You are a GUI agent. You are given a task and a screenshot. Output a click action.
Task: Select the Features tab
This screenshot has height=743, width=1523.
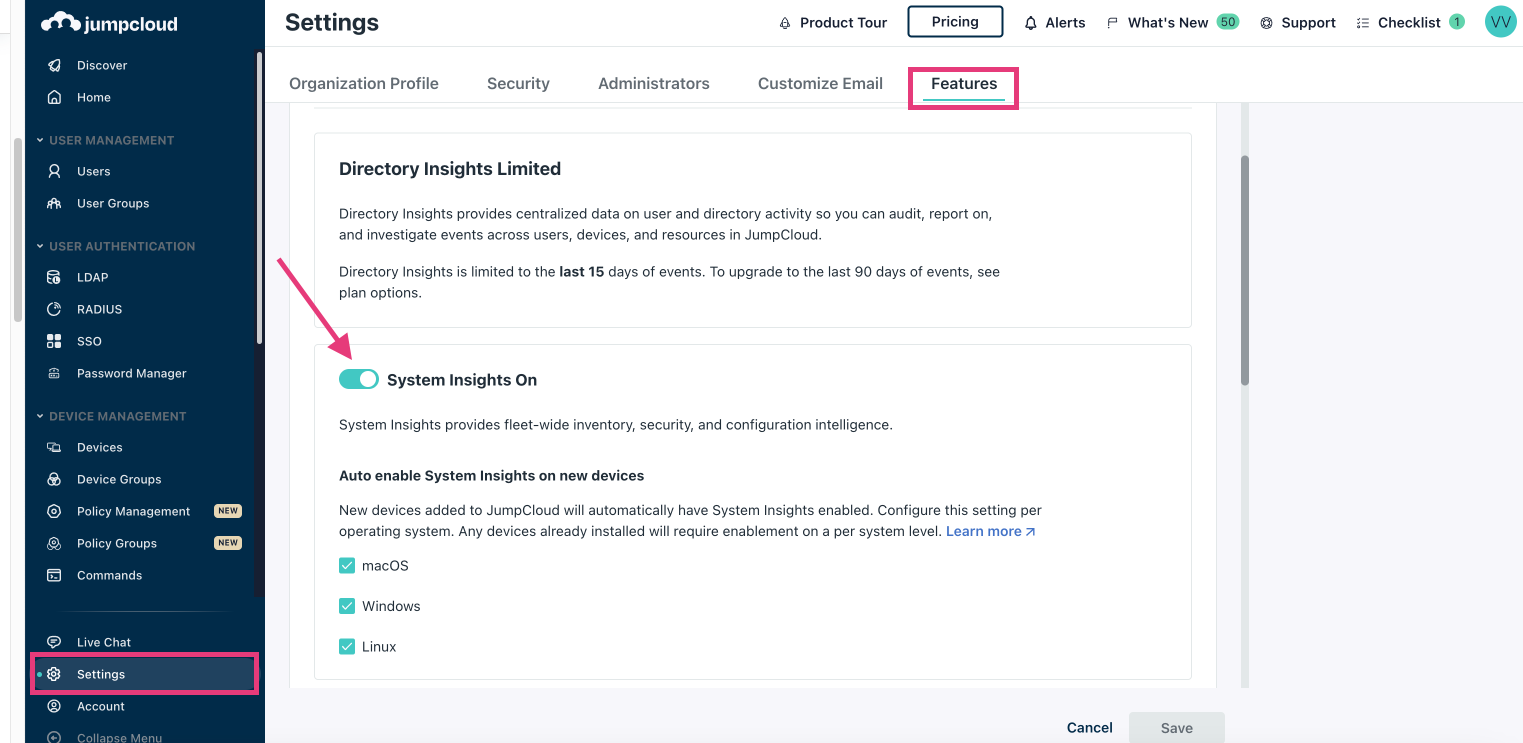tap(964, 84)
